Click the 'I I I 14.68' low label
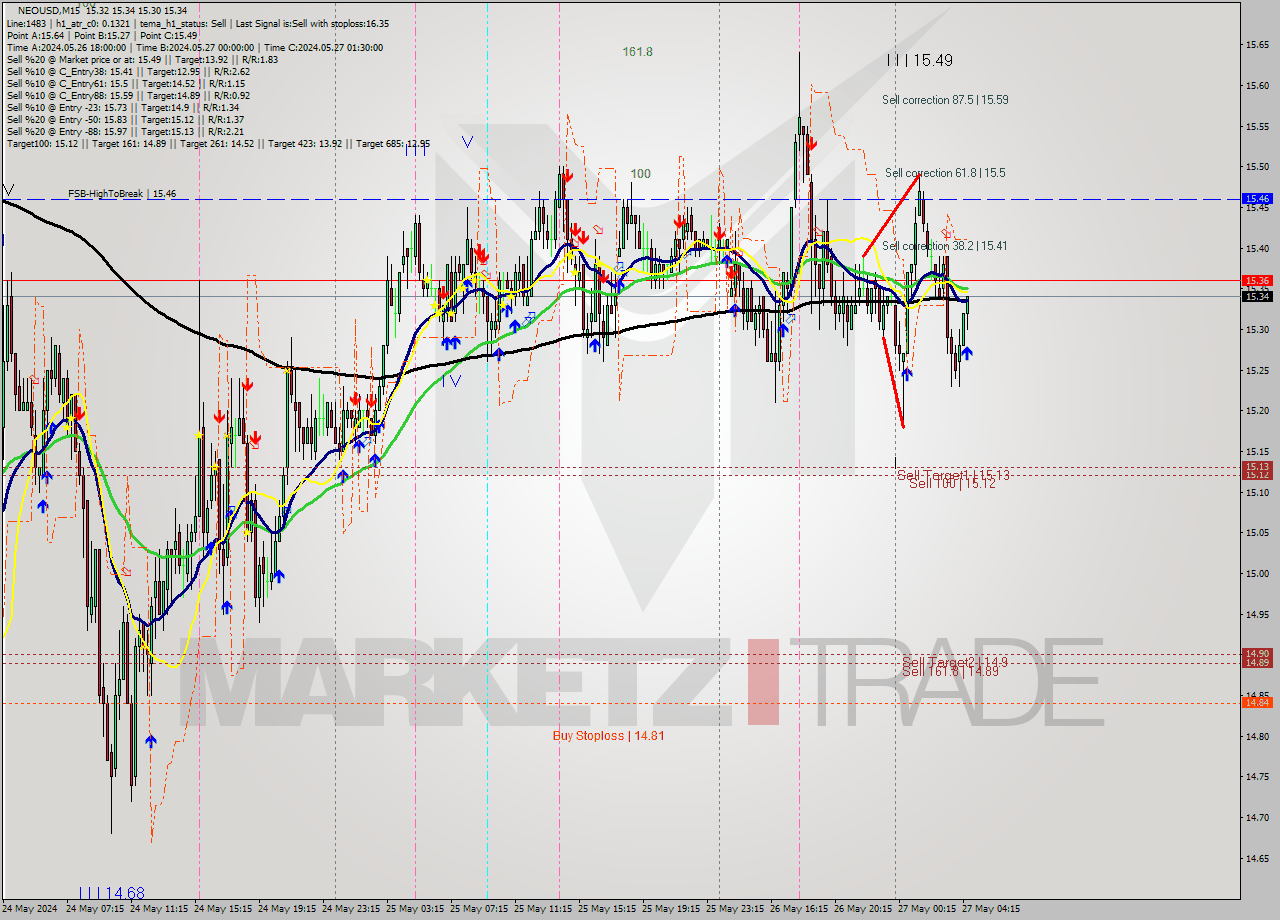 [x=111, y=892]
